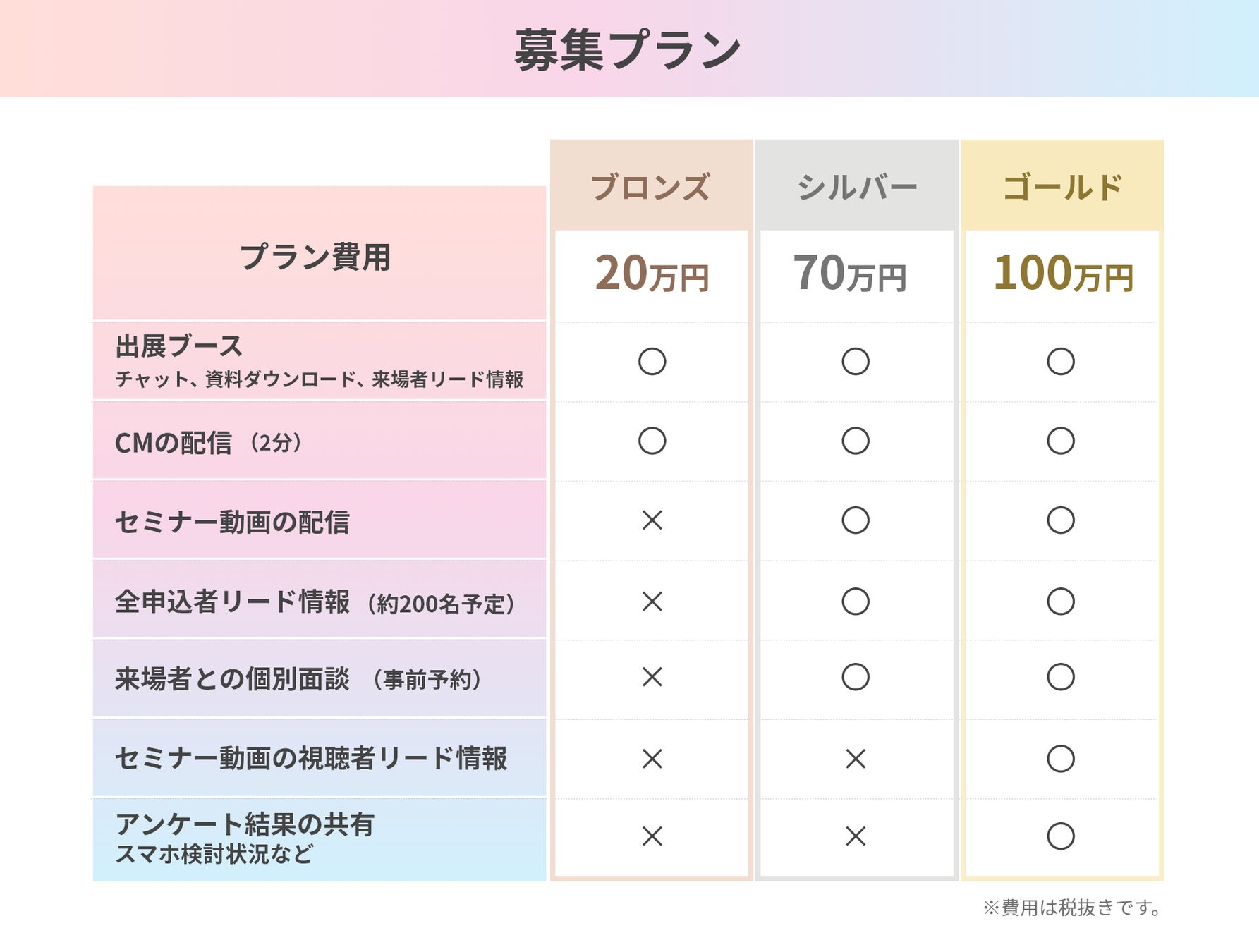The width and height of the screenshot is (1259, 952).
Task: Click the Bronze circle for 出展ブース
Action: (x=652, y=362)
